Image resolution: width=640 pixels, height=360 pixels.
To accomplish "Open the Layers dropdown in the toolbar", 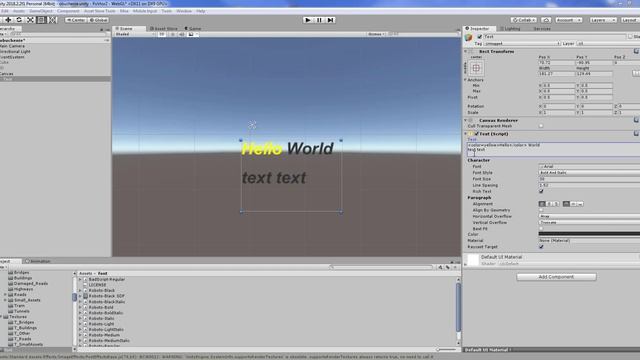I will pyautogui.click(x=602, y=20).
